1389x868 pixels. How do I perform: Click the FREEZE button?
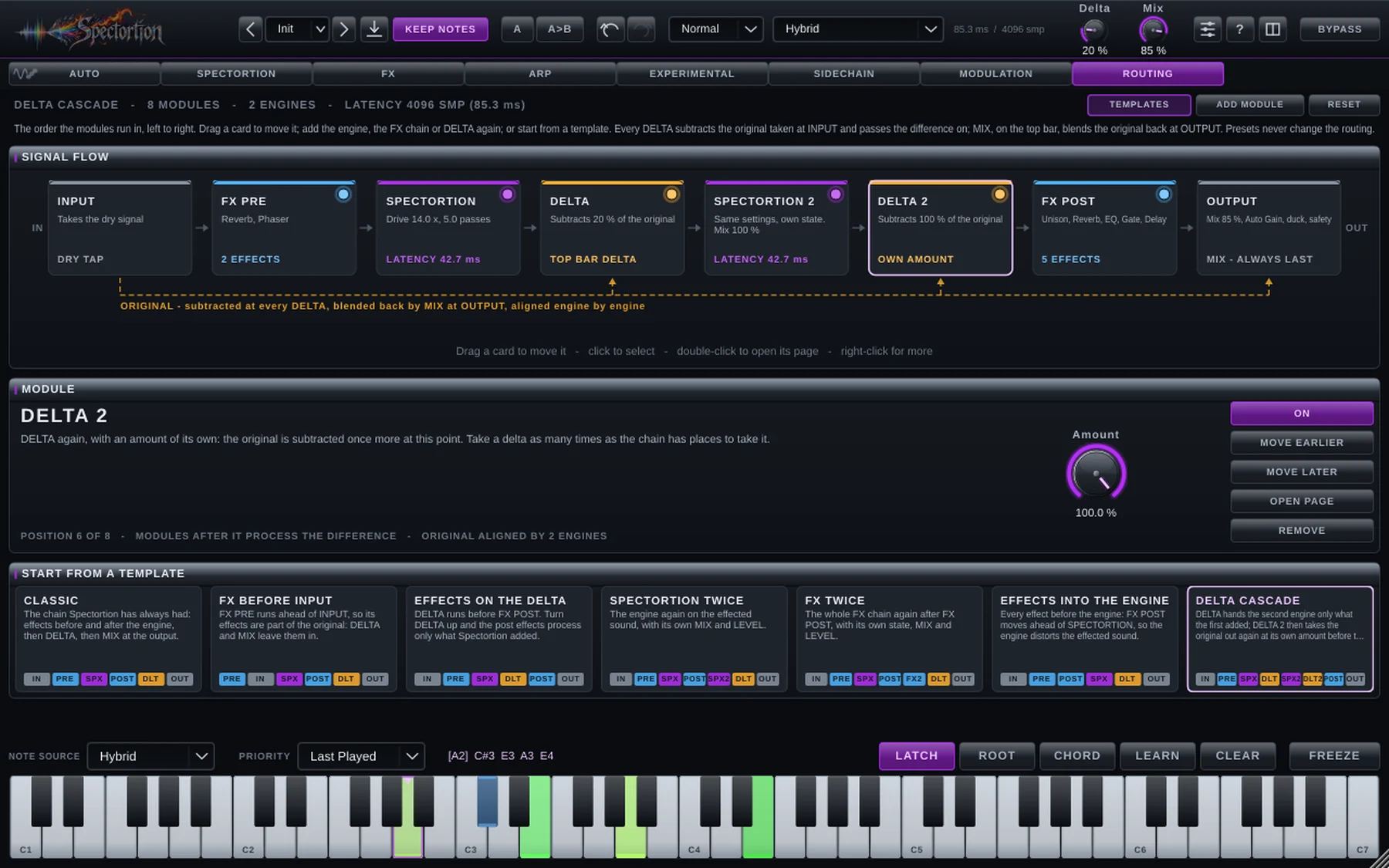tap(1333, 756)
